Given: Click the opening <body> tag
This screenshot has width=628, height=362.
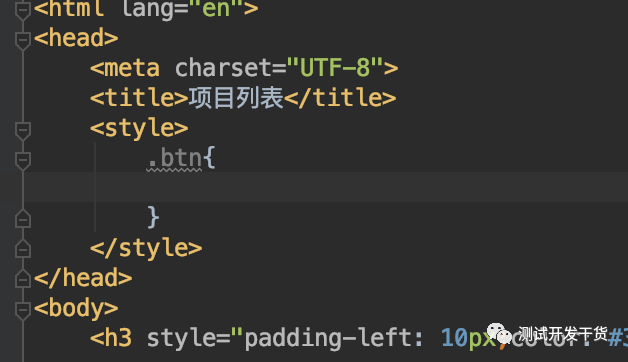Looking at the screenshot, I should tap(76, 308).
